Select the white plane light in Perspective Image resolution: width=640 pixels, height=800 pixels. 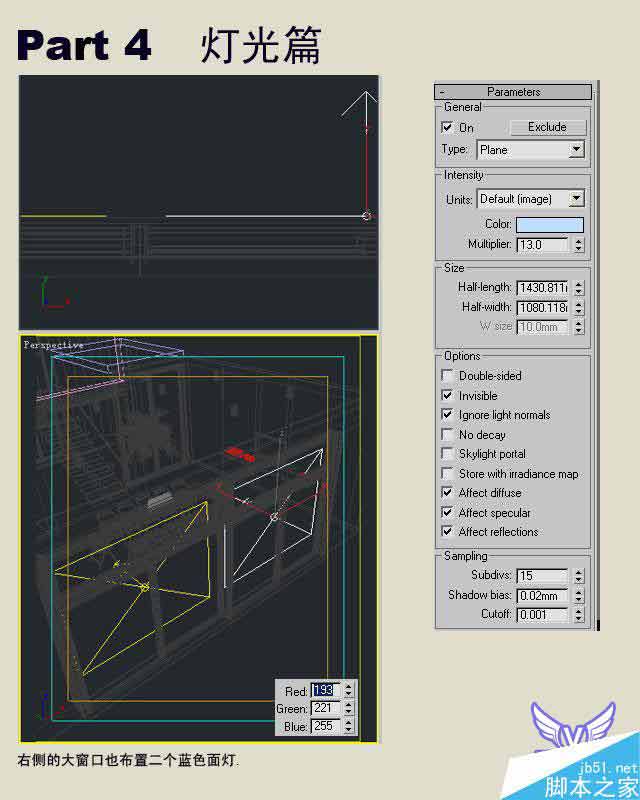[x=274, y=517]
